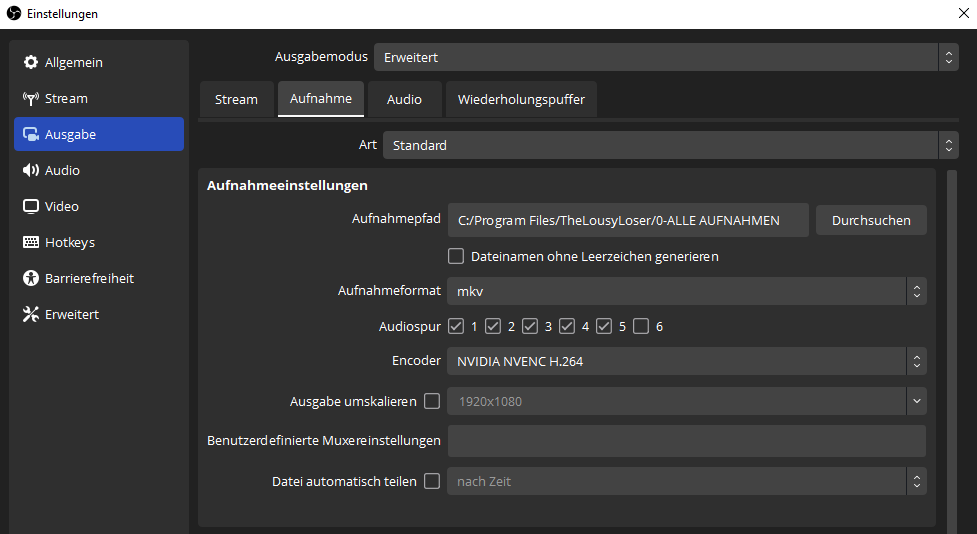
Task: Open Audio settings via speaker icon
Action: pos(30,171)
